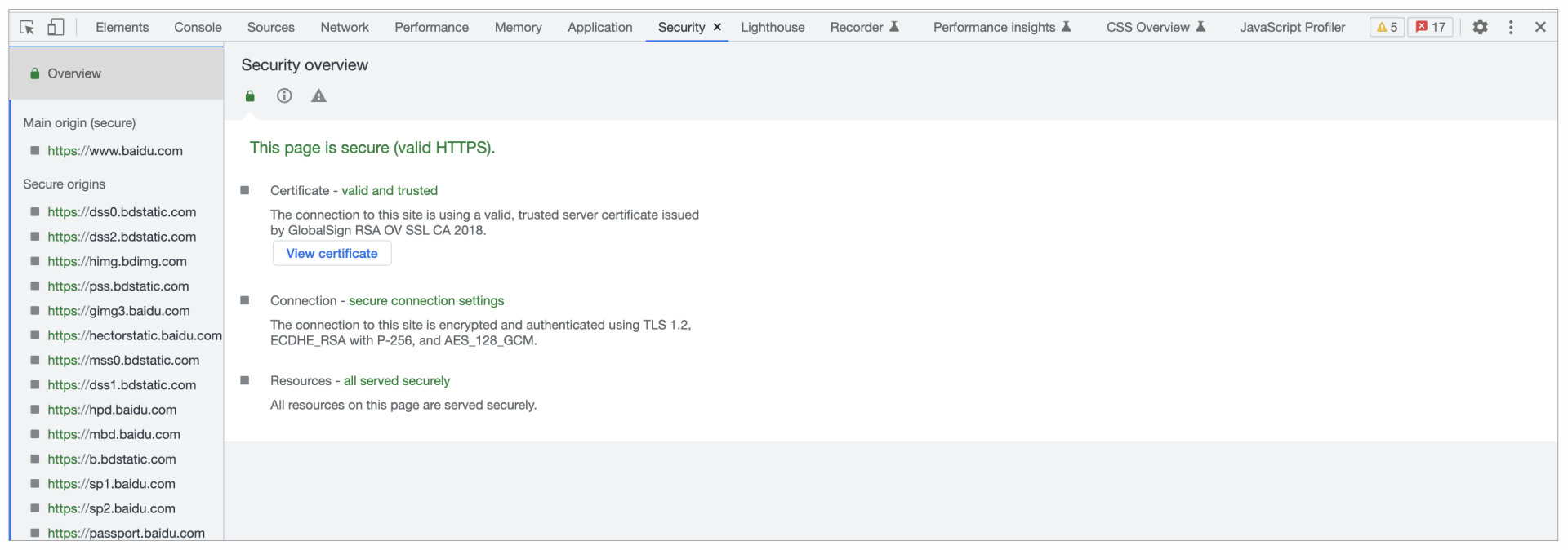This screenshot has width=1568, height=550.
Task: Click the View certificate button
Action: click(332, 253)
